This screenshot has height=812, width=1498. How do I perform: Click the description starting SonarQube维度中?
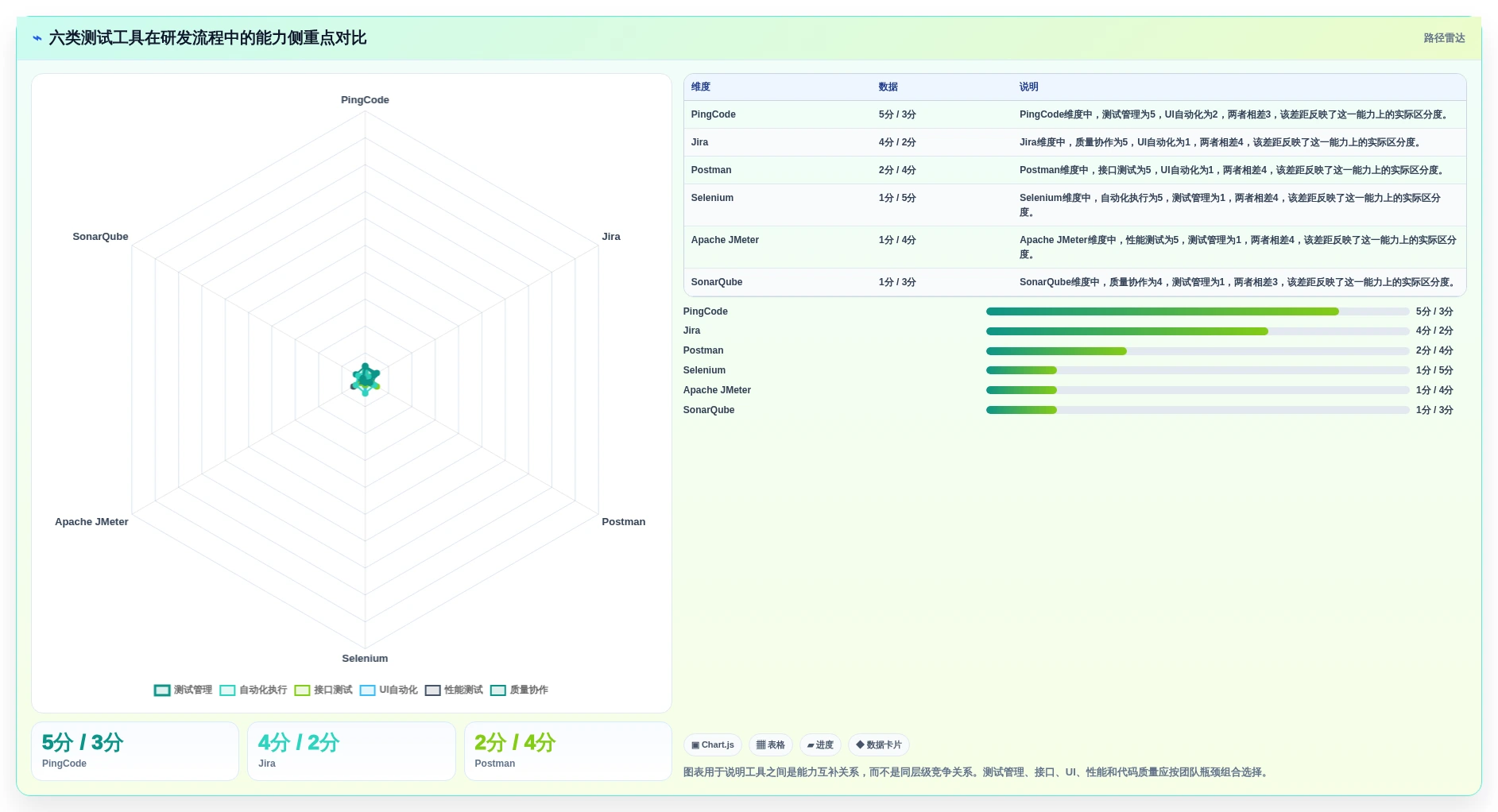pos(1239,282)
